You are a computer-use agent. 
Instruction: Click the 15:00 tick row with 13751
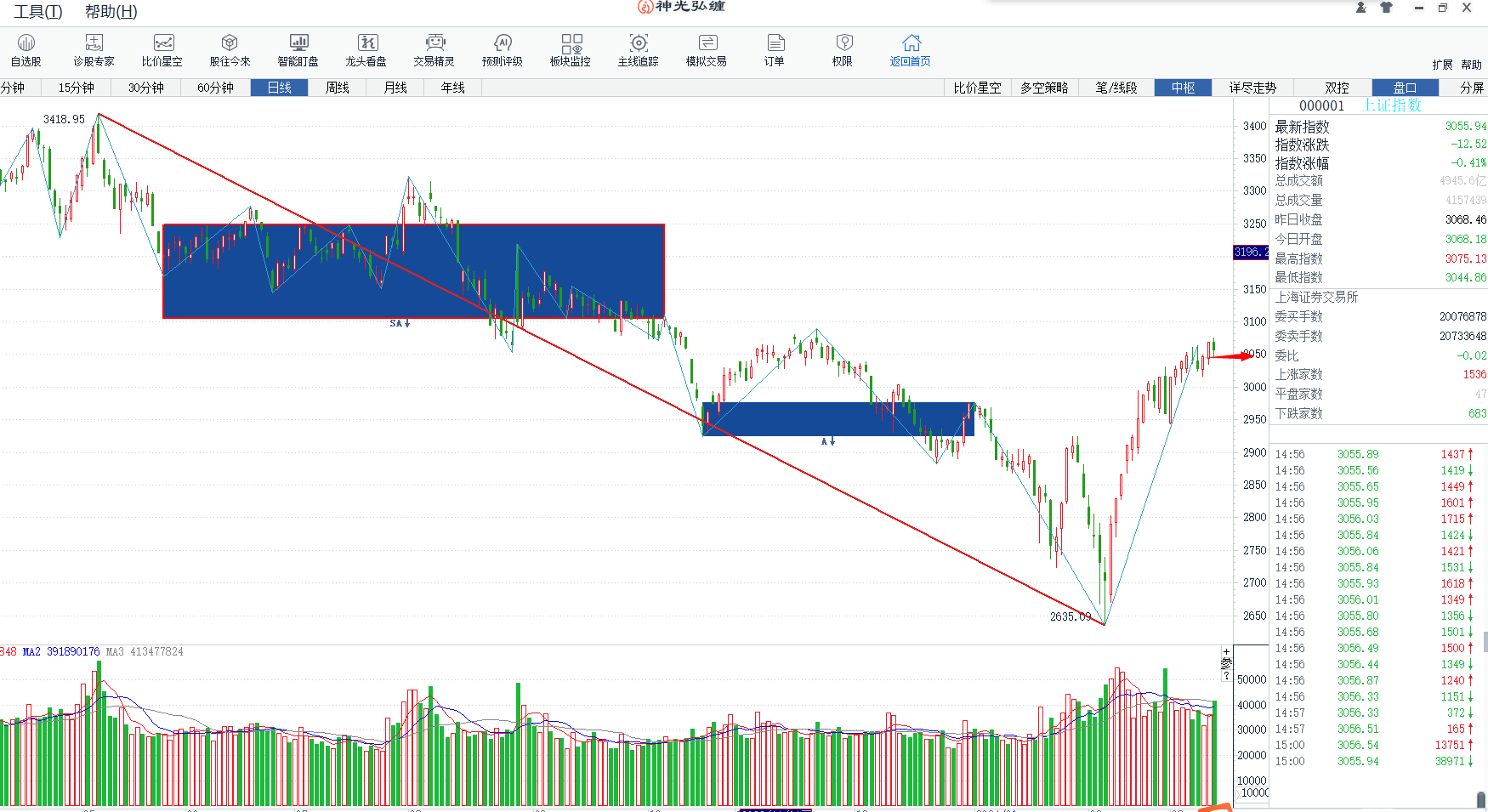[x=1375, y=745]
